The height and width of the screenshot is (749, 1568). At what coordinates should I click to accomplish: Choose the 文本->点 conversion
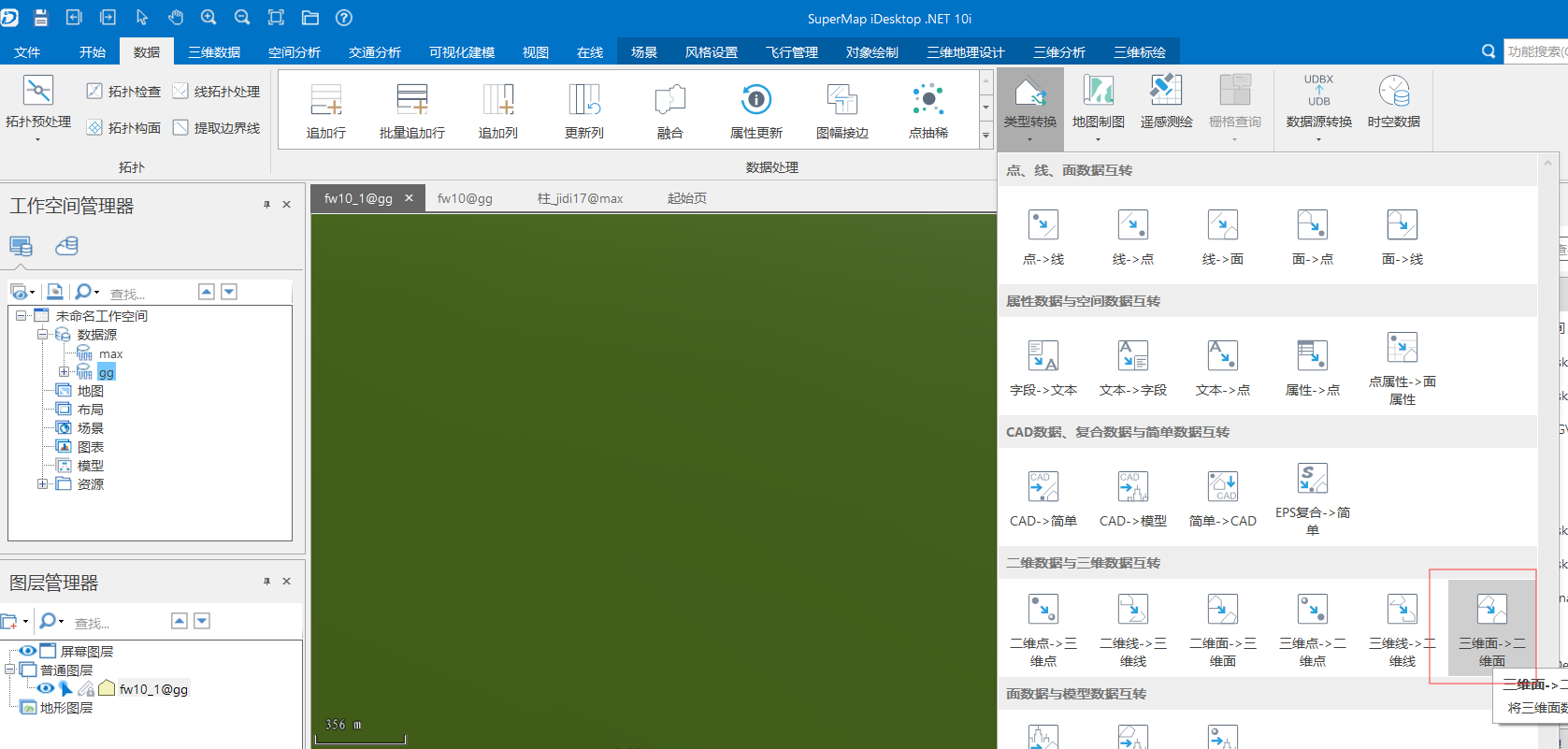(1222, 367)
